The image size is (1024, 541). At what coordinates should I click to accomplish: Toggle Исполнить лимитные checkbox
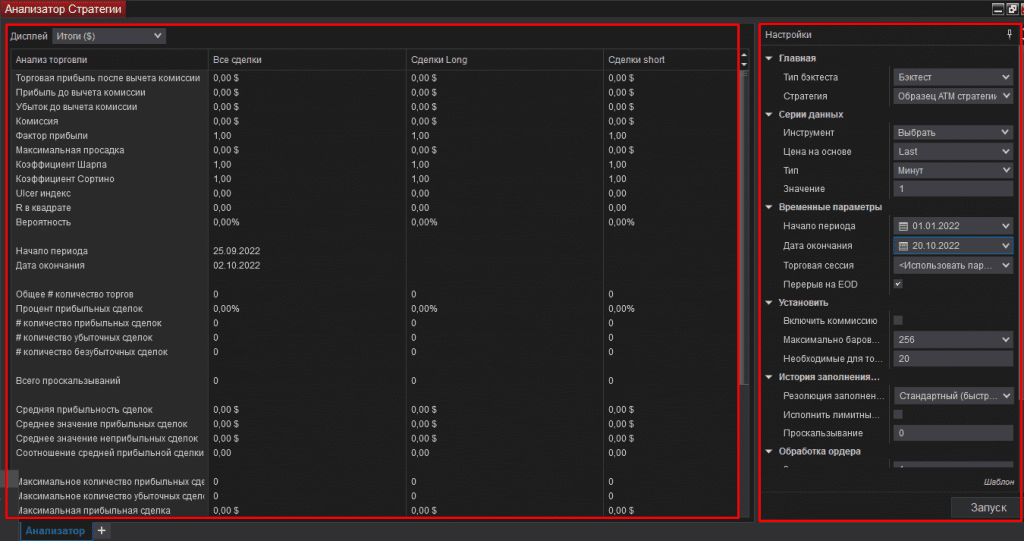(898, 414)
